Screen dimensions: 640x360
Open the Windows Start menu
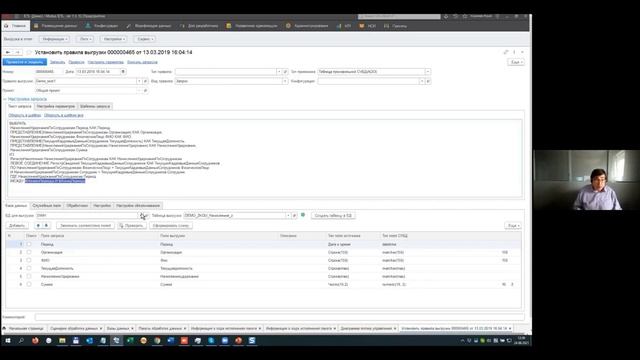[x=8, y=340]
